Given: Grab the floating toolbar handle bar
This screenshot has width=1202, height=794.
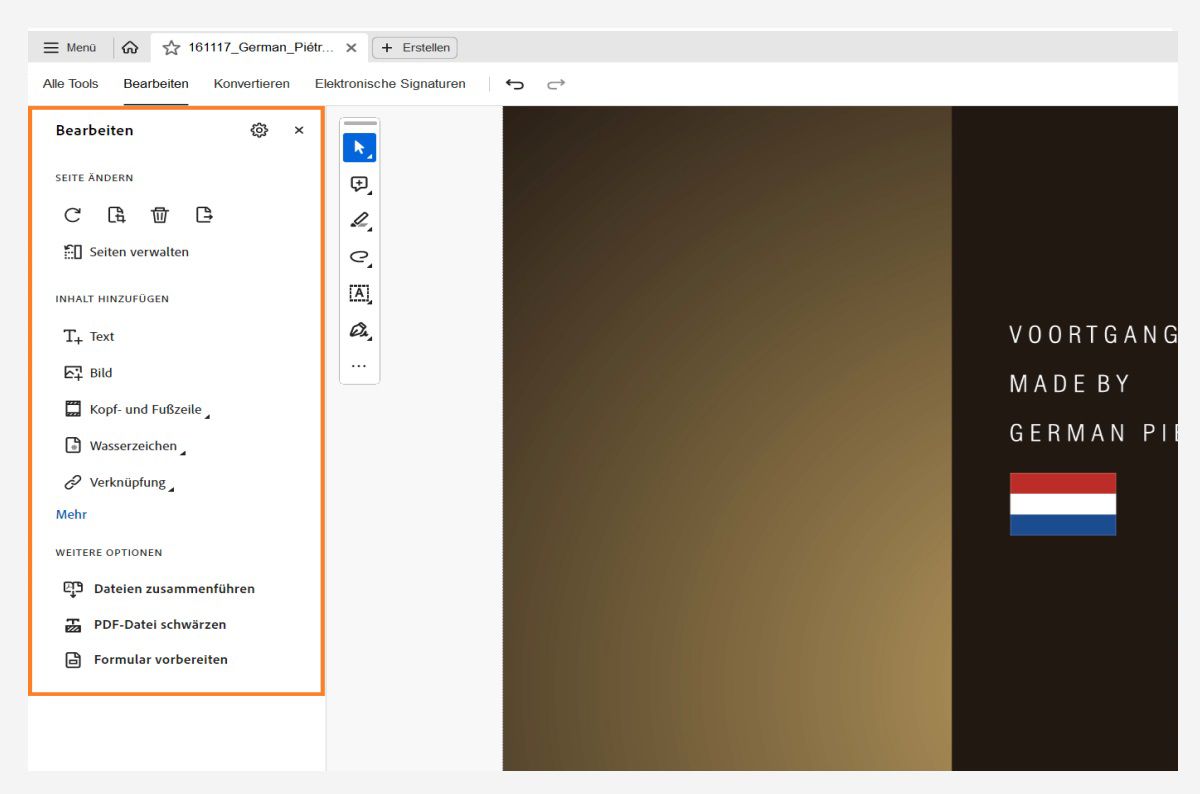Looking at the screenshot, I should coord(360,123).
